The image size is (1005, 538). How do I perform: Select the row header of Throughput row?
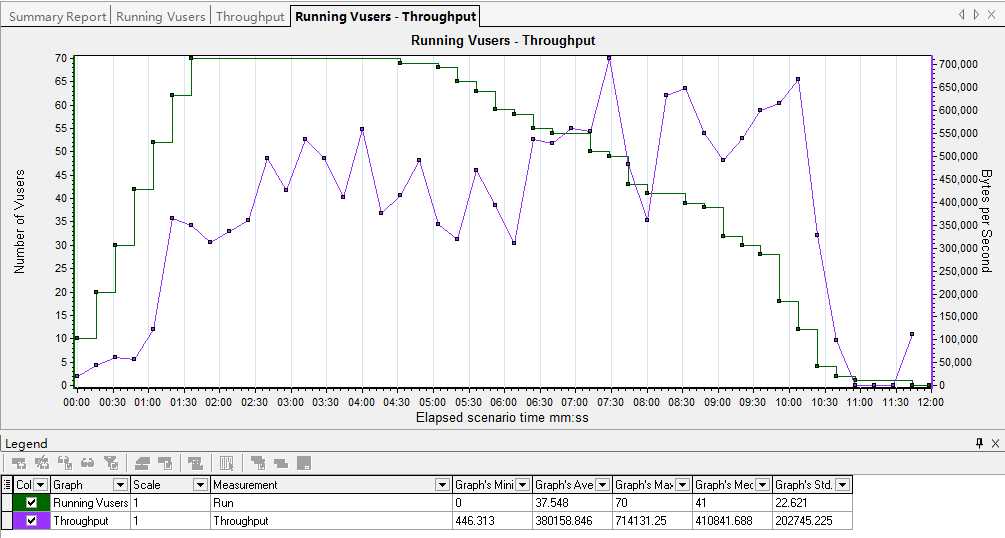pyautogui.click(x=7, y=521)
